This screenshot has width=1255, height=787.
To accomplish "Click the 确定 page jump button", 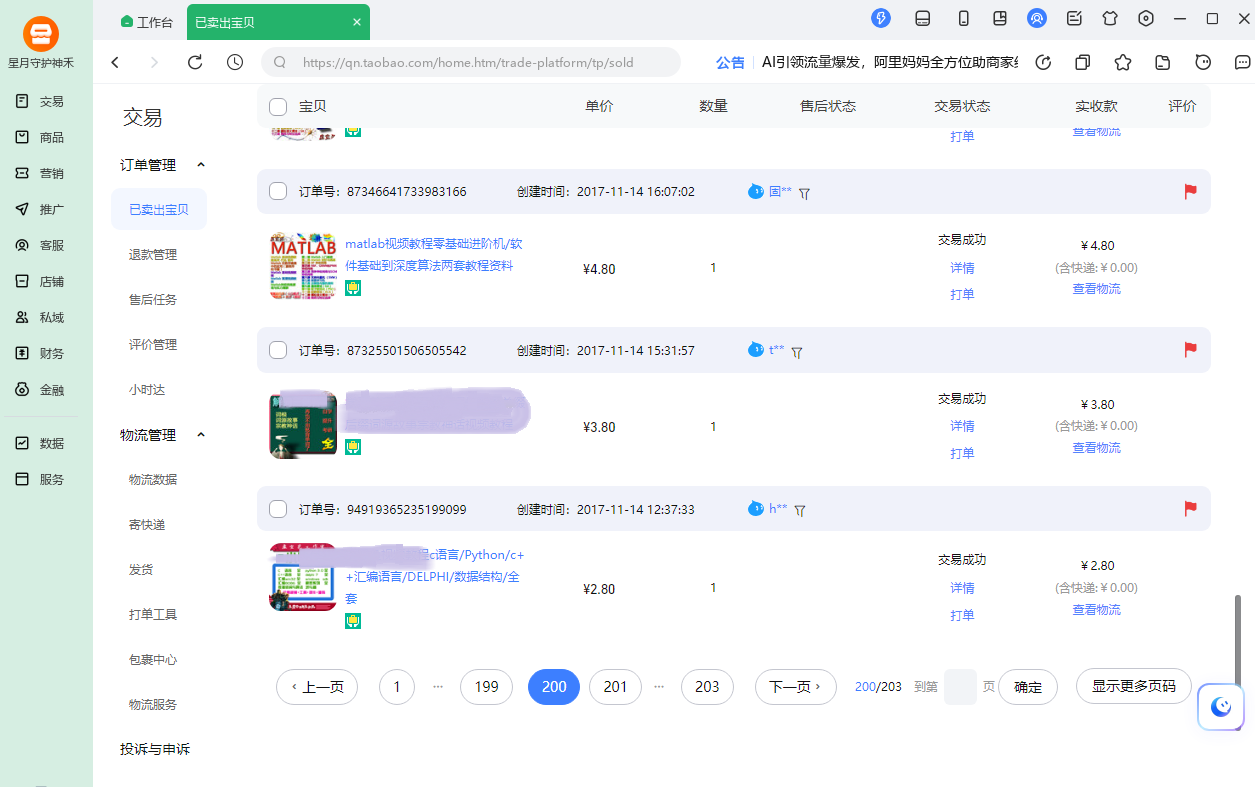I will [1028, 687].
